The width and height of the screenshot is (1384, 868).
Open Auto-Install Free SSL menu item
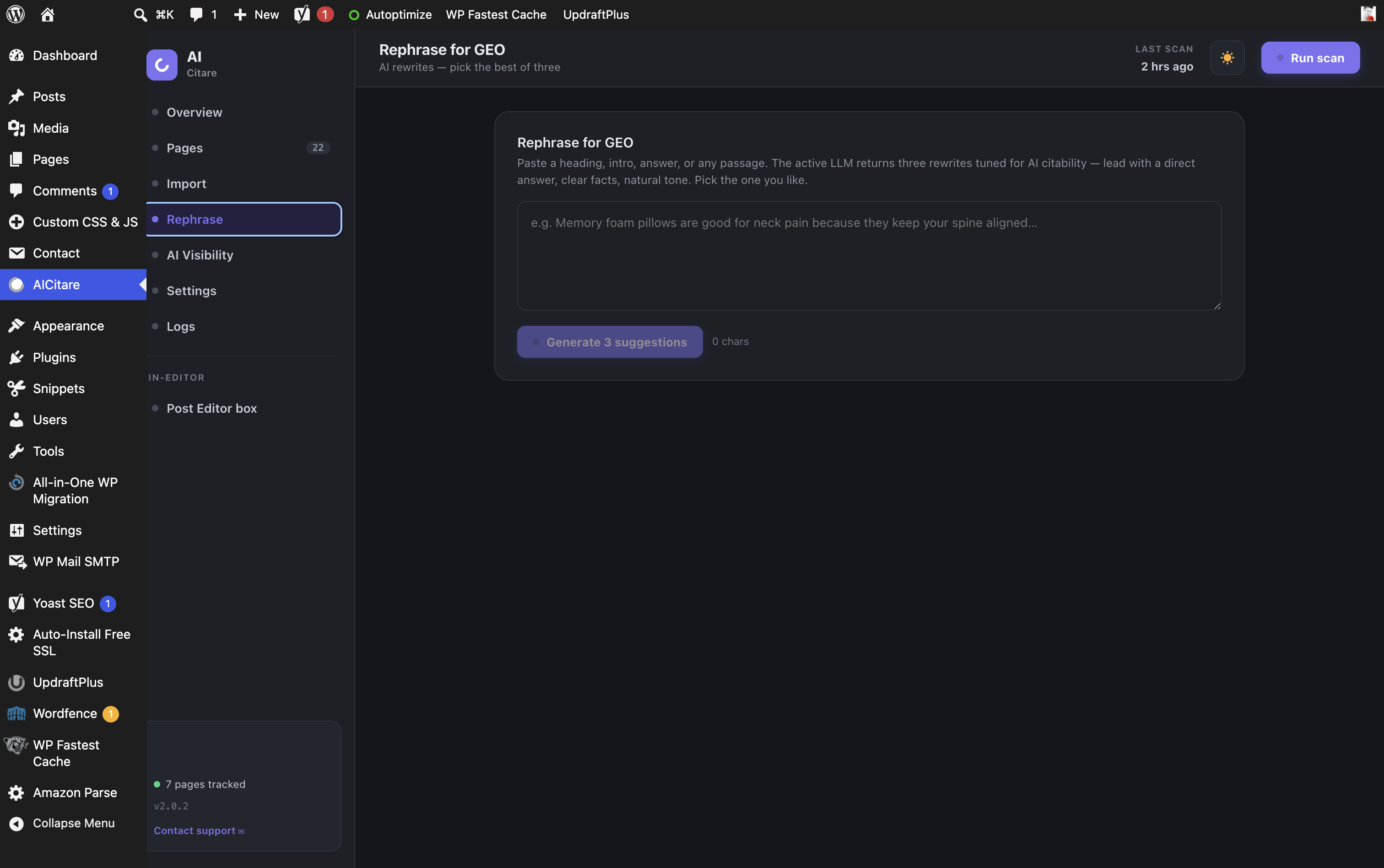(74, 642)
